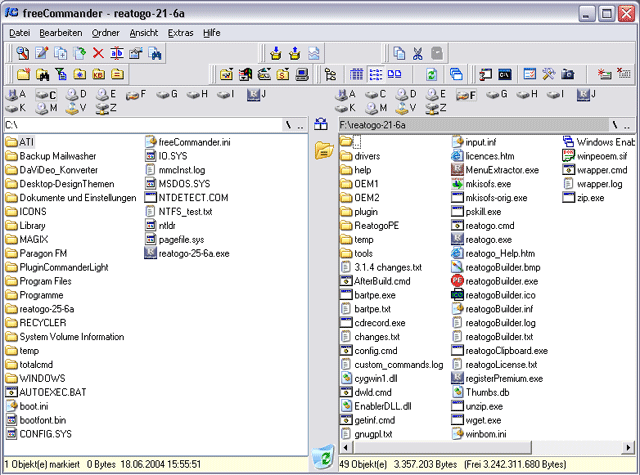
Task: Select drive C in right panel
Action: (375, 95)
